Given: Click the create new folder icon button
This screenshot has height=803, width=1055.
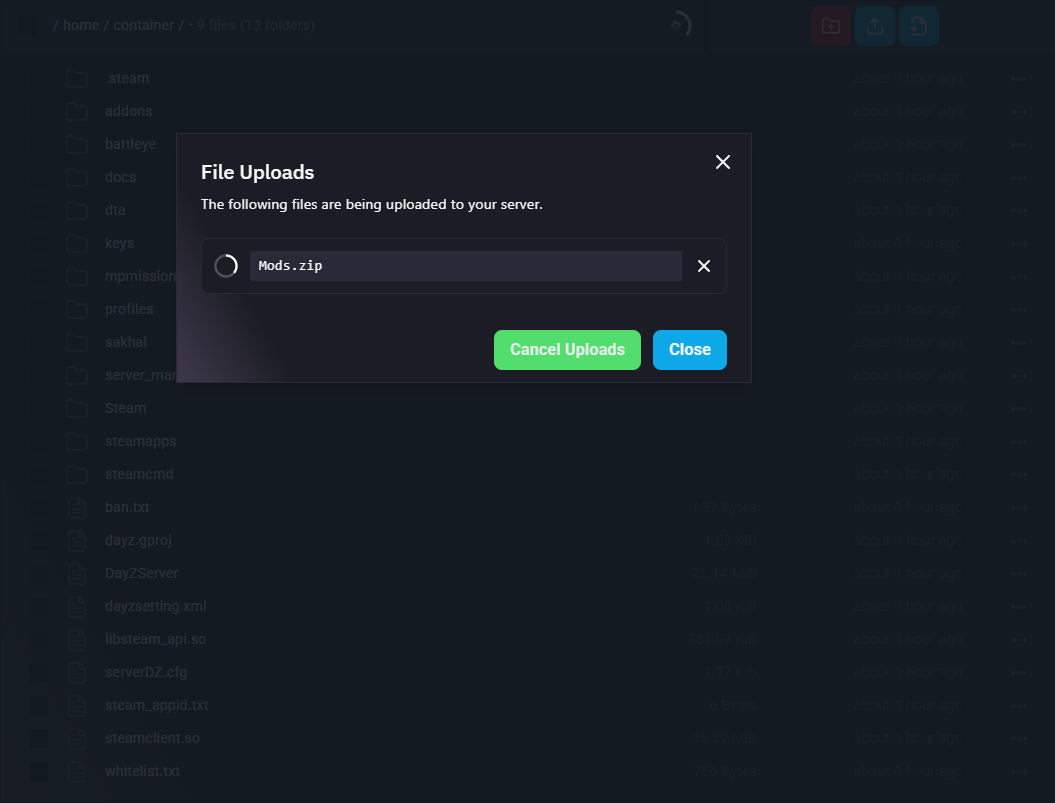Looking at the screenshot, I should point(831,26).
